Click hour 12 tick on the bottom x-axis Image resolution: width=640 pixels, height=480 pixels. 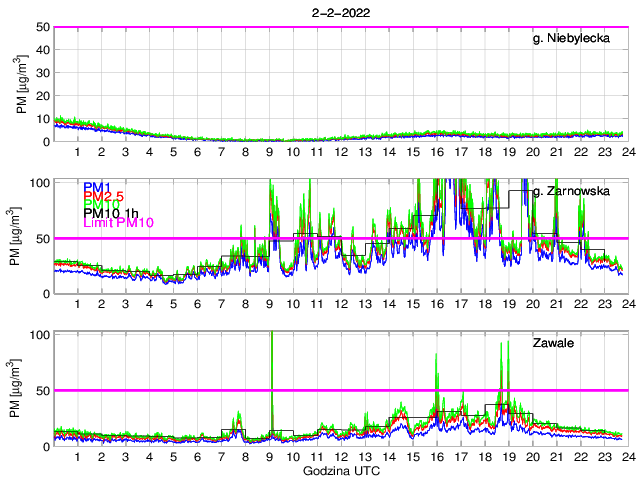click(340, 457)
